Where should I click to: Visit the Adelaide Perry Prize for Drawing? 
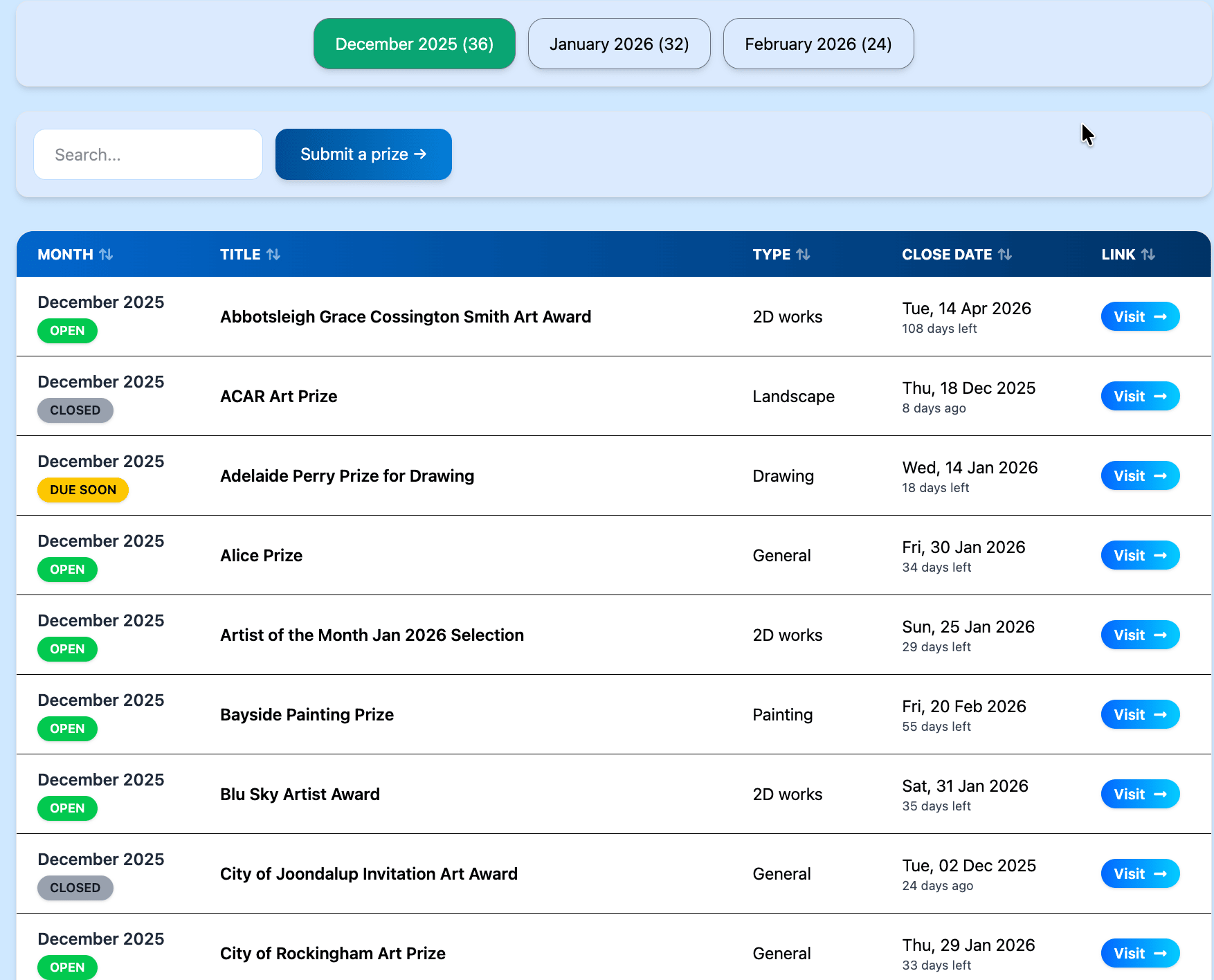1140,476
